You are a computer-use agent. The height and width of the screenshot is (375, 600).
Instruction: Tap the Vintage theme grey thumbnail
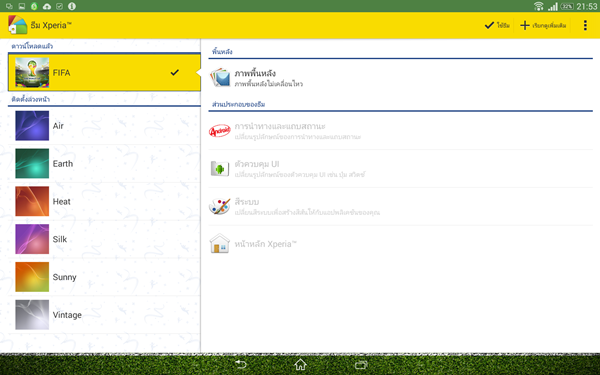(32, 315)
